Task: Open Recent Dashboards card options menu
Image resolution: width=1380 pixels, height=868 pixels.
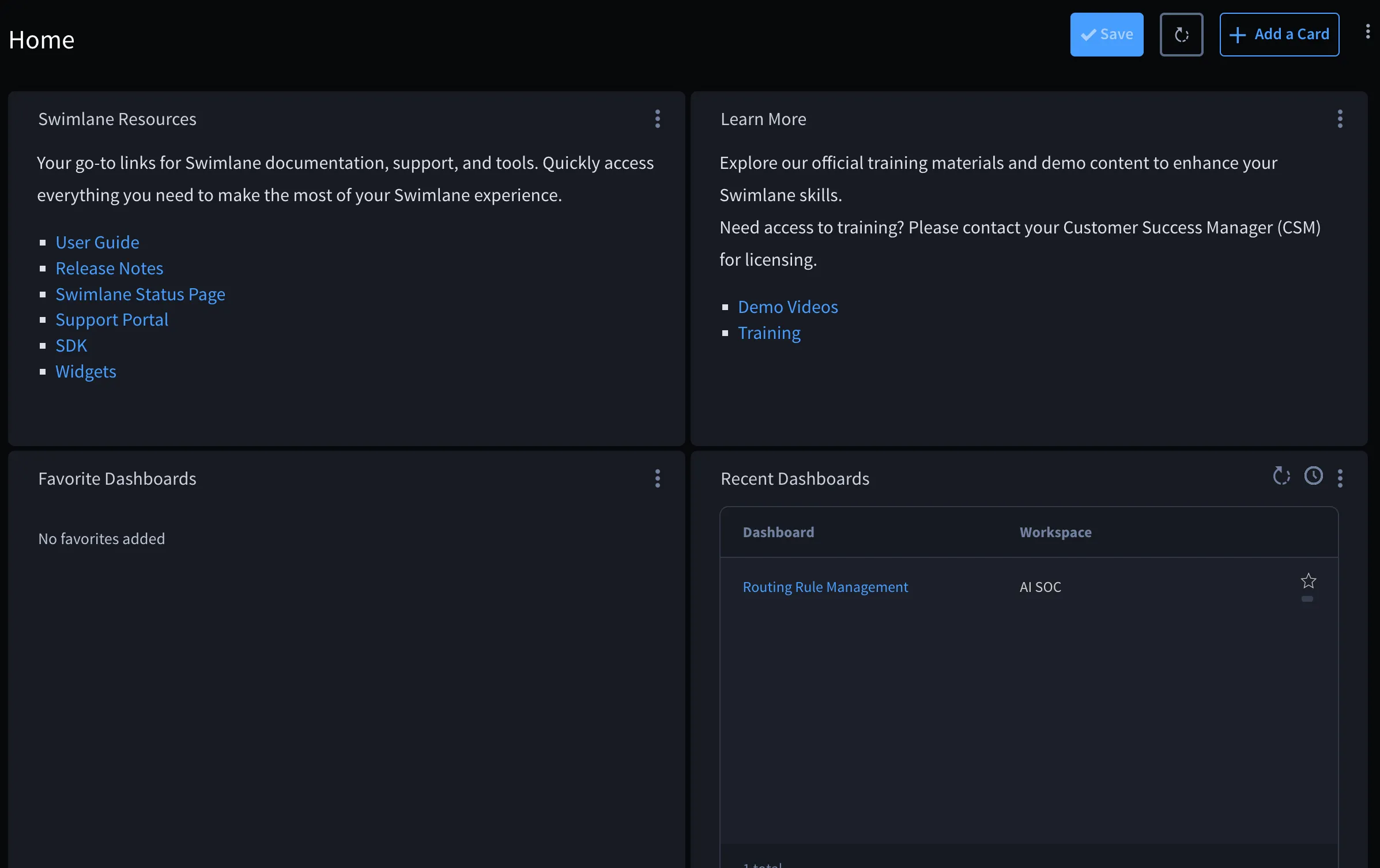Action: point(1340,478)
